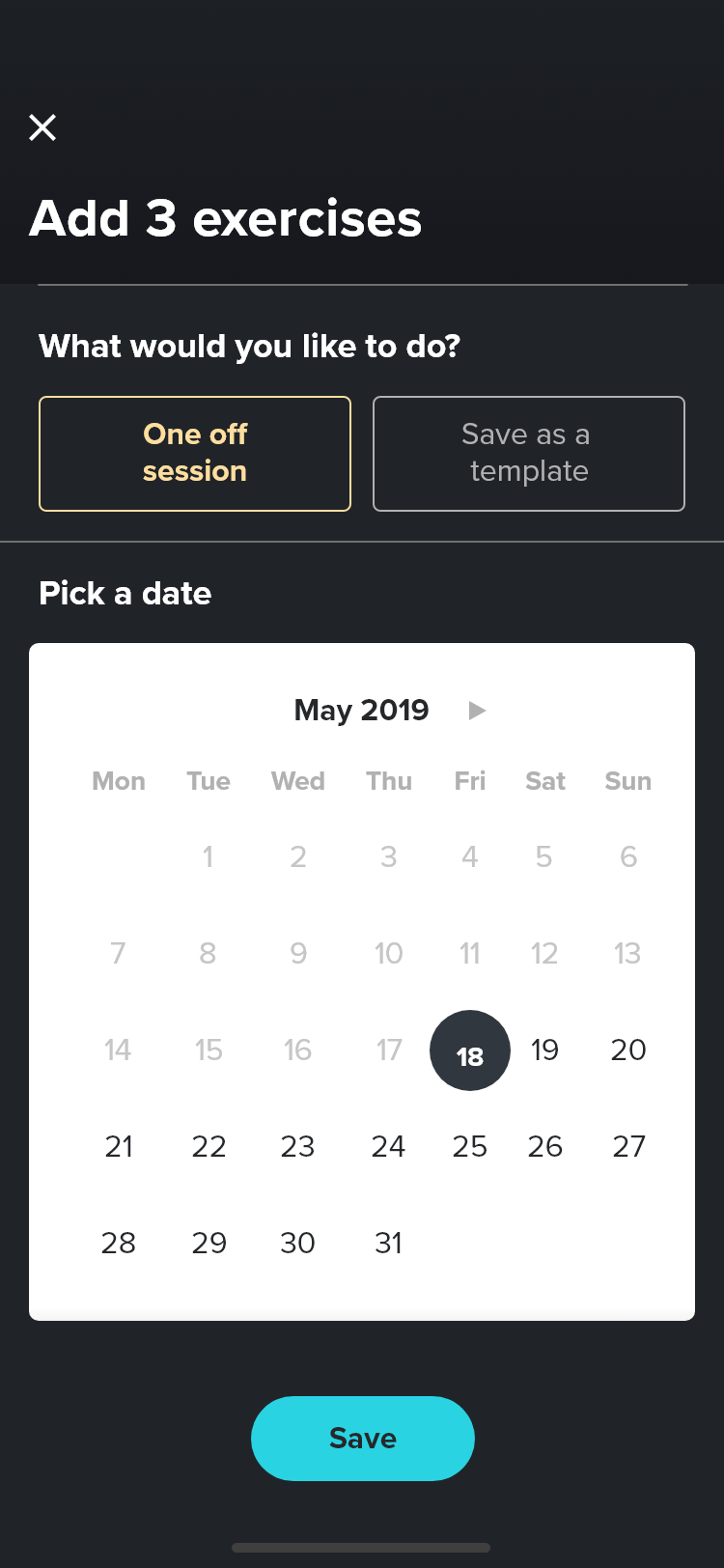Screen dimensions: 724x1568
Task: Select the 30th of May
Action: [297, 1244]
